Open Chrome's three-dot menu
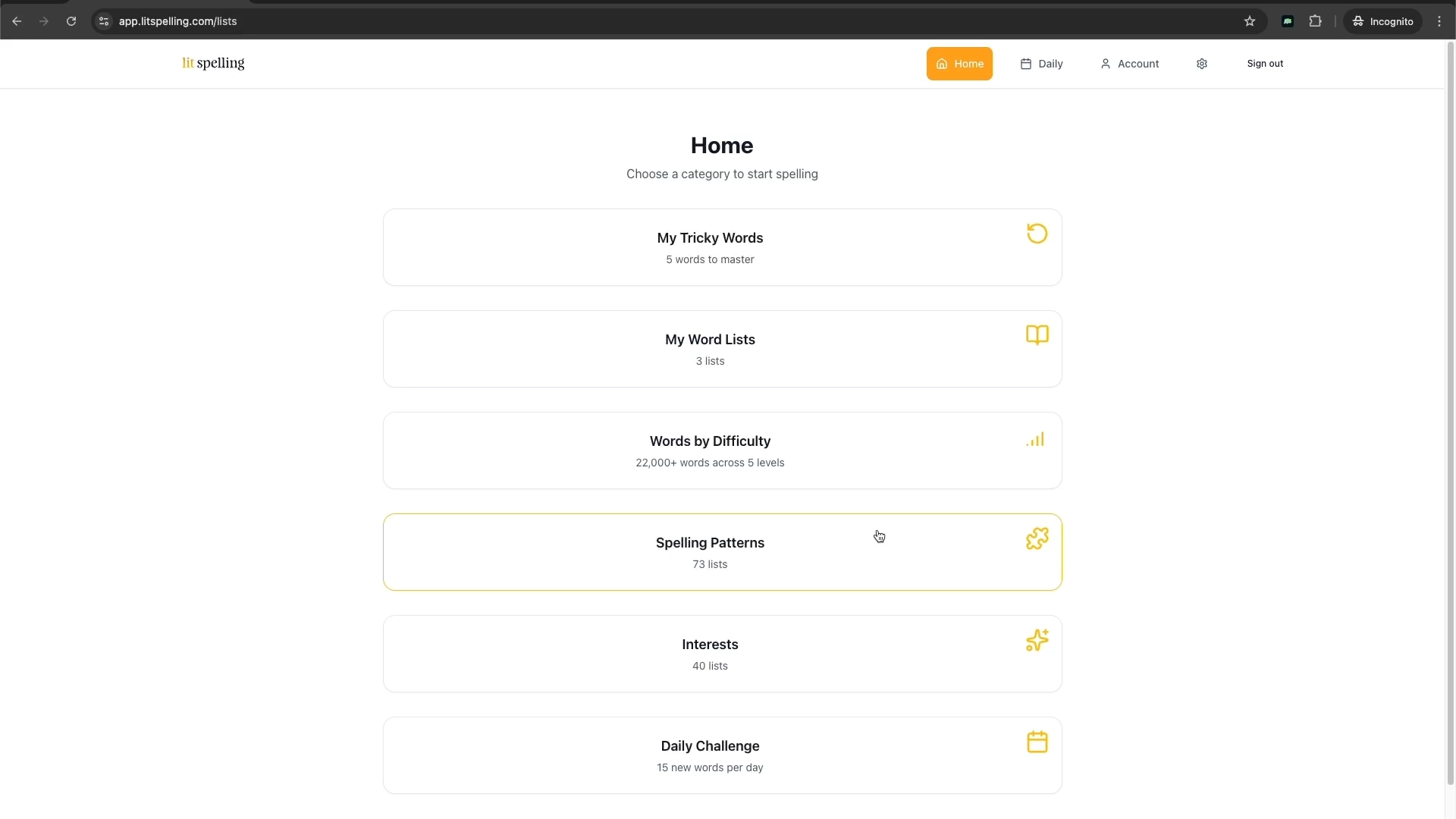Viewport: 1456px width, 819px height. (1439, 21)
